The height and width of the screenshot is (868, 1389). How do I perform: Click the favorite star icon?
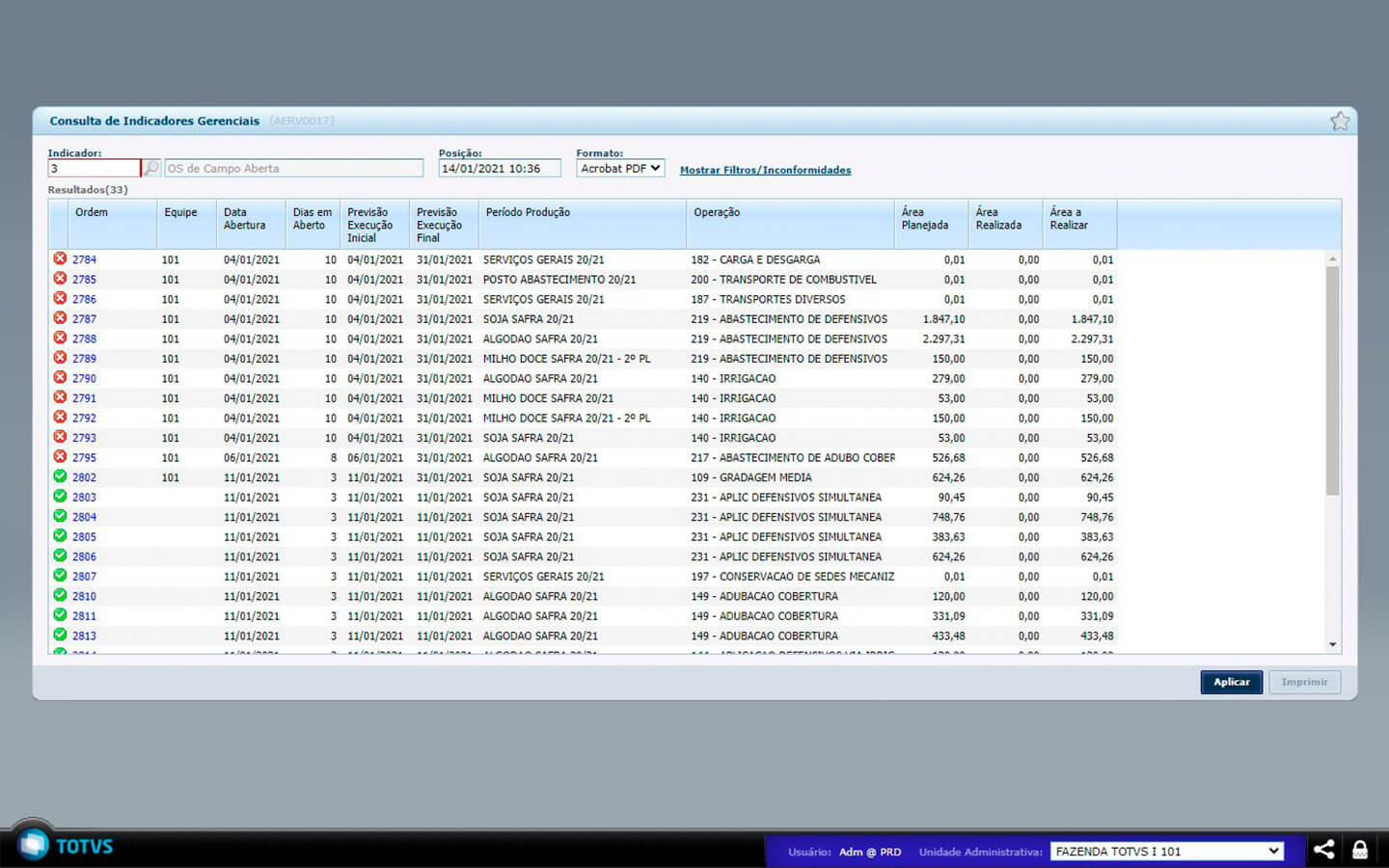click(1339, 121)
